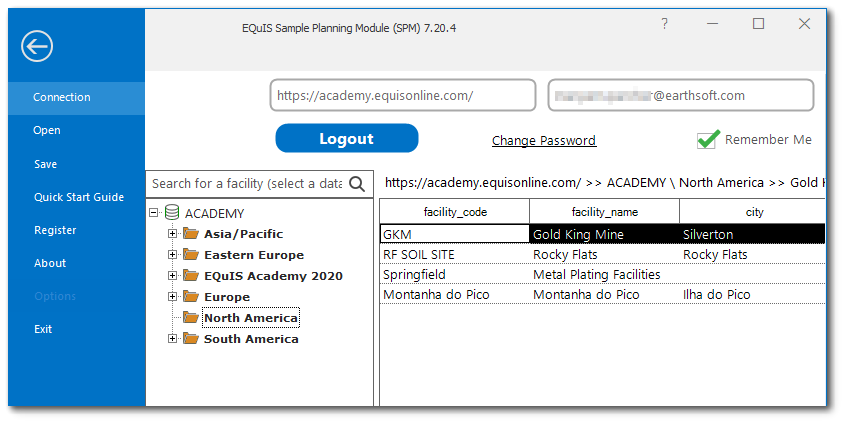The width and height of the screenshot is (843, 422).
Task: Toggle the Remember Me checkbox
Action: point(708,140)
